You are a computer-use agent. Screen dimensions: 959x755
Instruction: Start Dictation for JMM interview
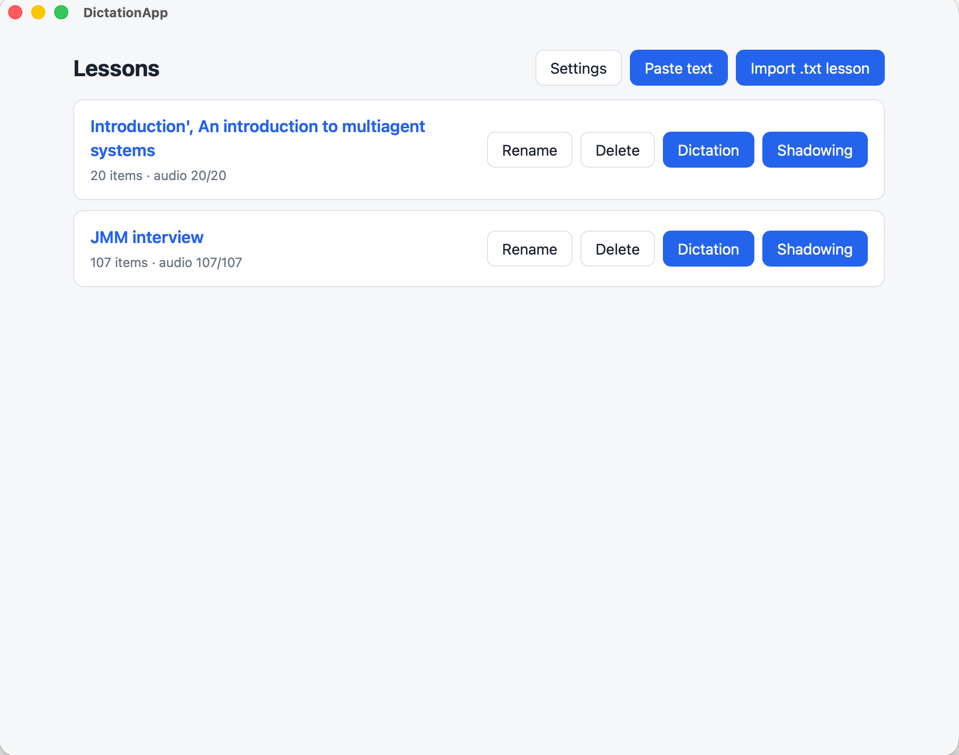coord(708,249)
